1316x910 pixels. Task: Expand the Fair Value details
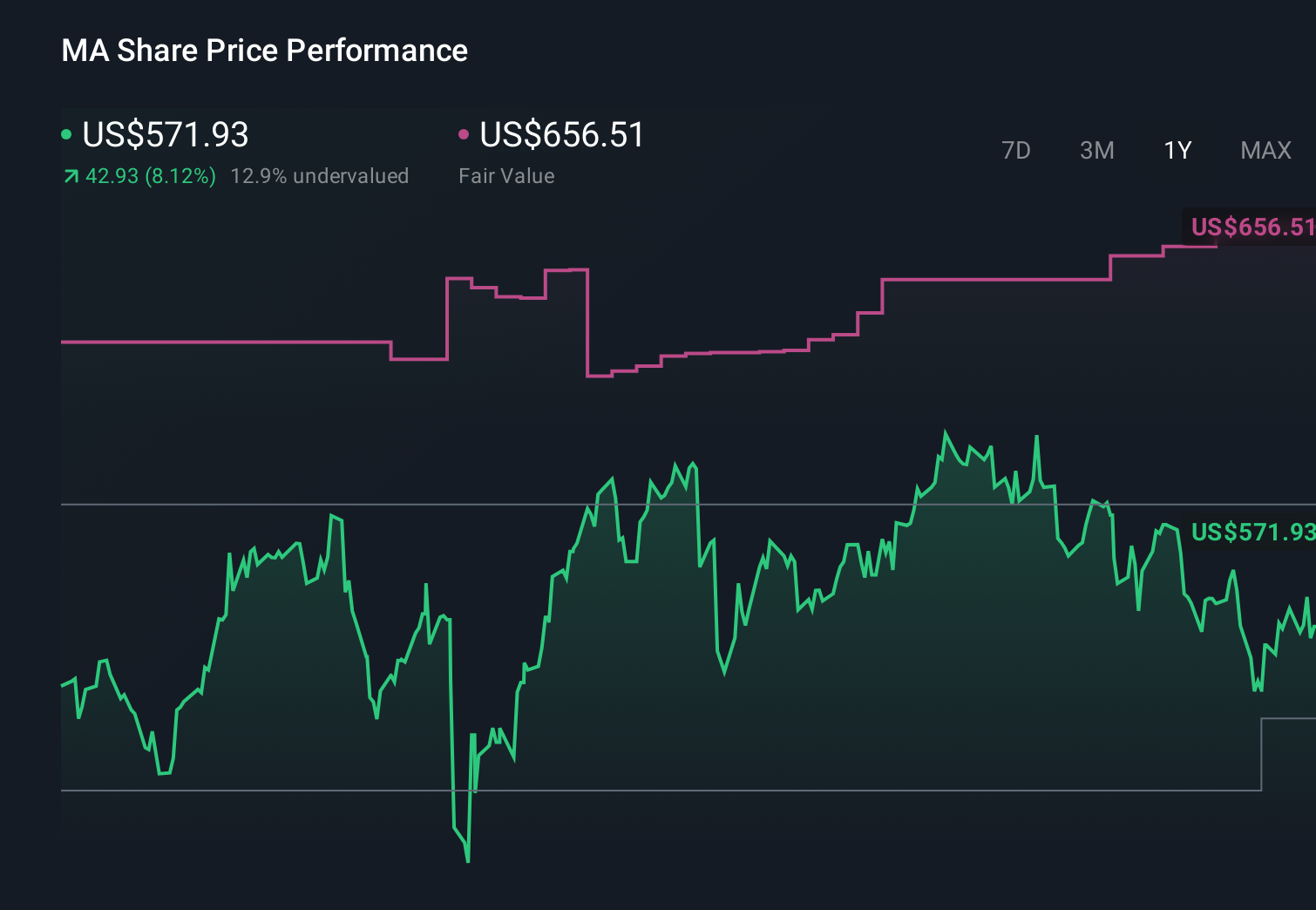tap(505, 175)
